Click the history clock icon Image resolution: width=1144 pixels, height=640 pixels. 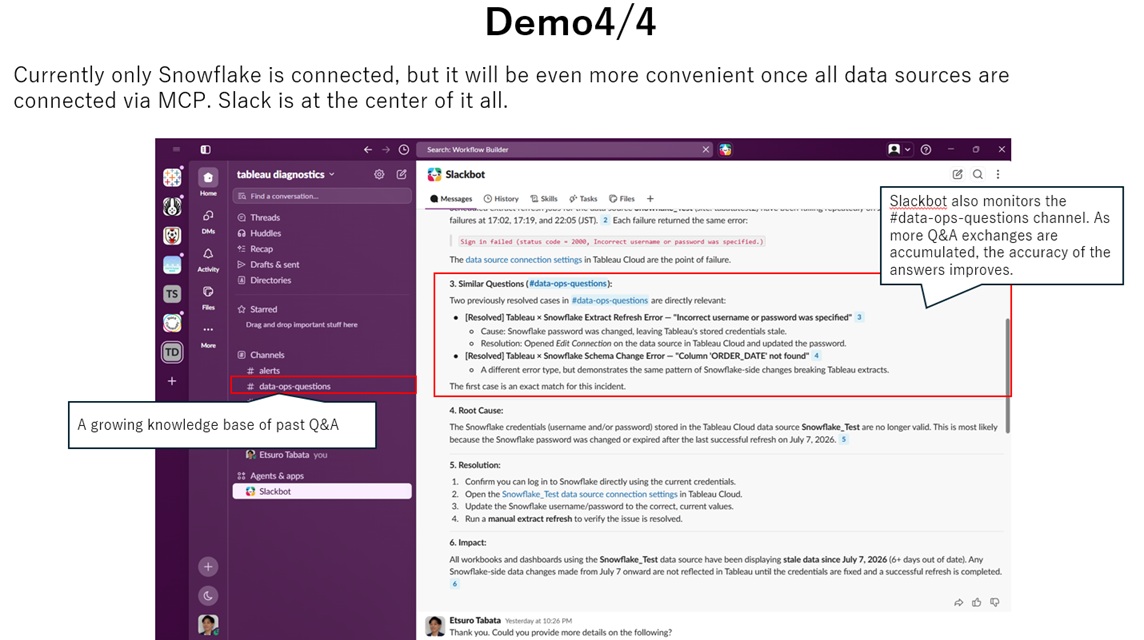click(403, 150)
